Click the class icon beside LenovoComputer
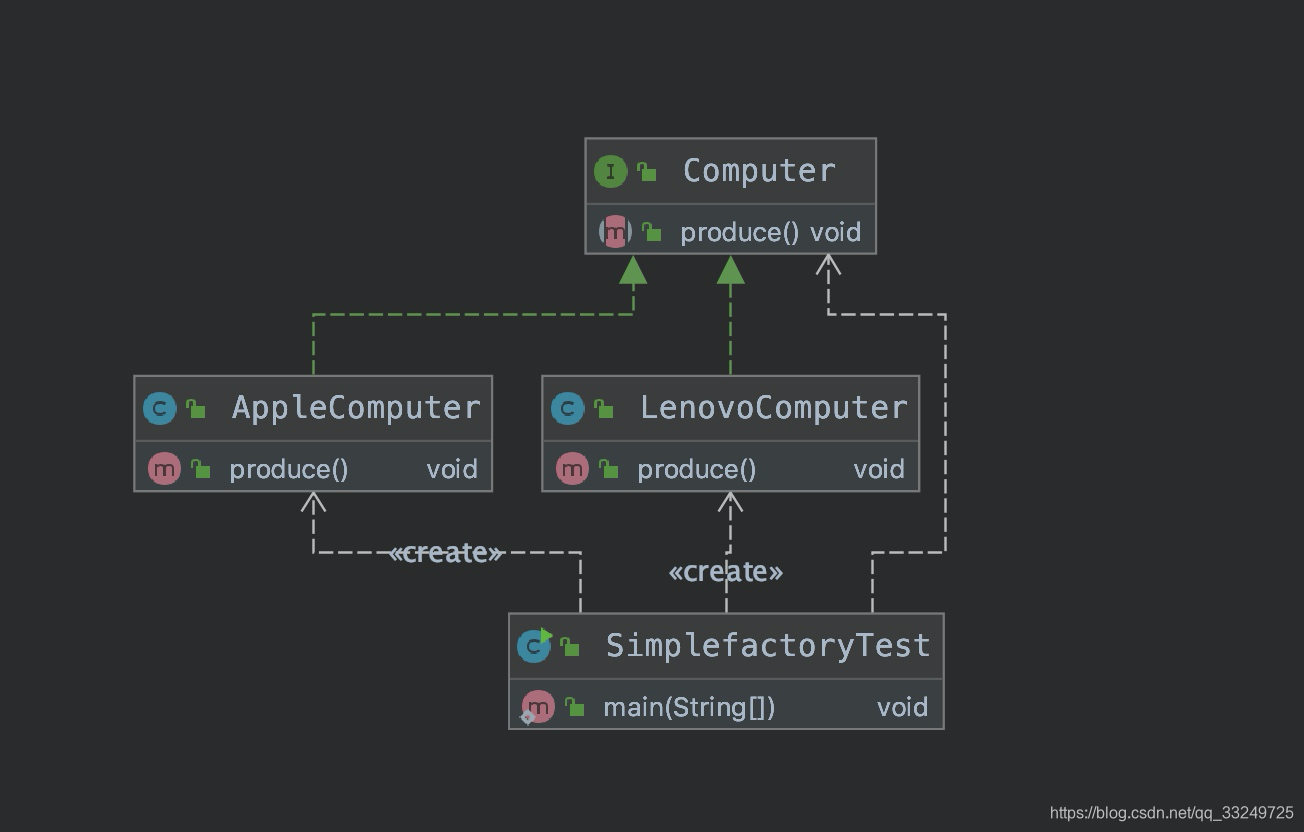The image size is (1304, 832). click(567, 409)
